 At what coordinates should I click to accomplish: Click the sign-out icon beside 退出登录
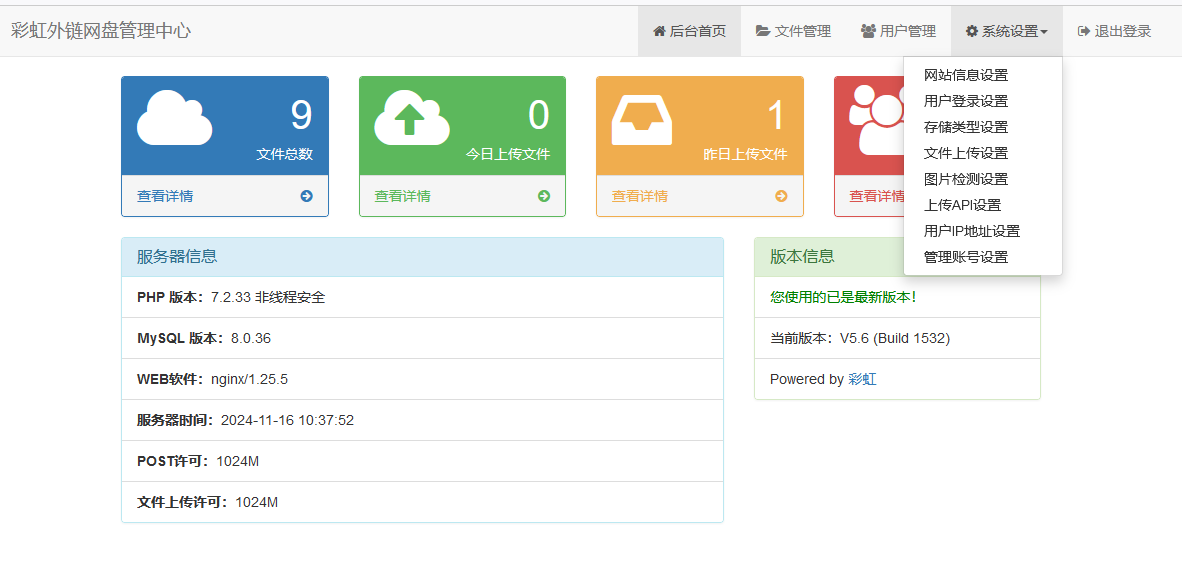click(x=1084, y=31)
